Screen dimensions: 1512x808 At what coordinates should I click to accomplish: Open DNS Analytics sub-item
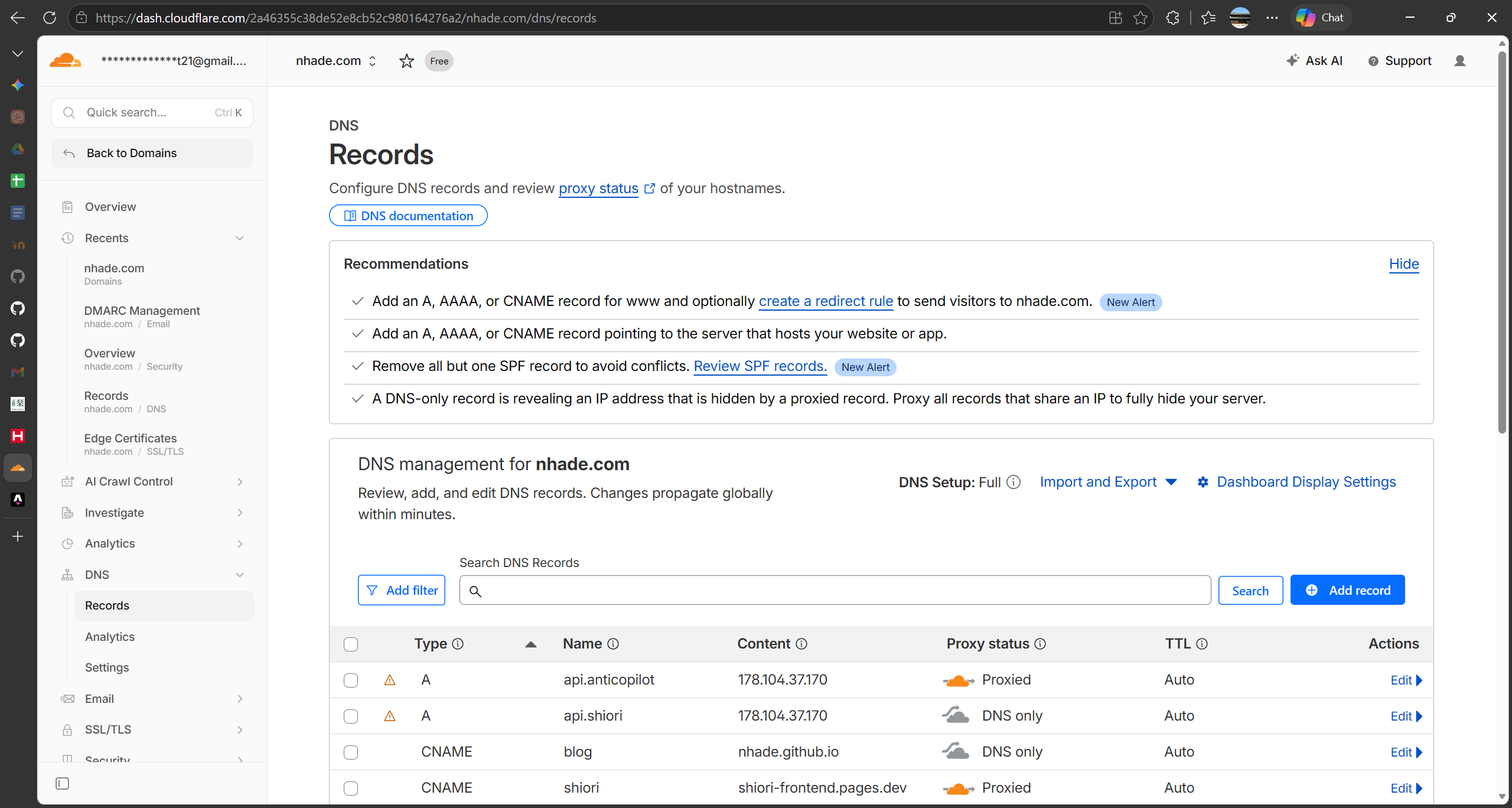[110, 637]
